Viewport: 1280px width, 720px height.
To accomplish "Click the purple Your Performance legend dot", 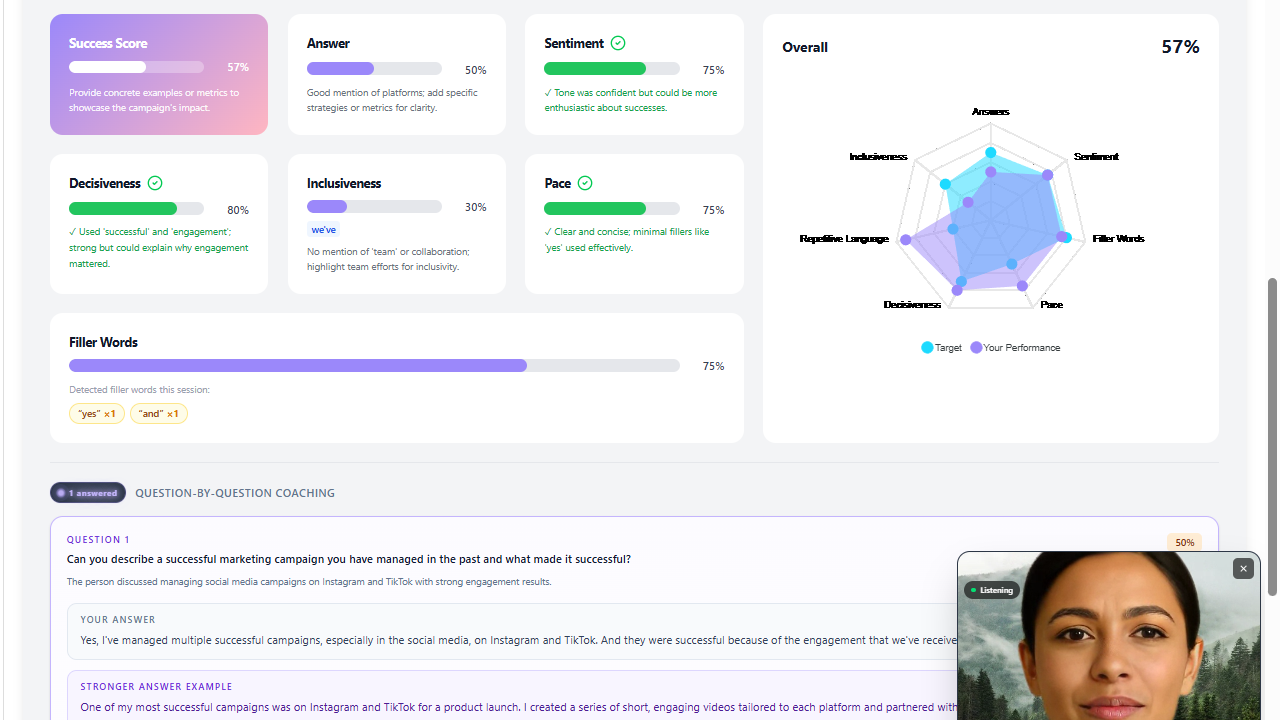I will click(976, 348).
